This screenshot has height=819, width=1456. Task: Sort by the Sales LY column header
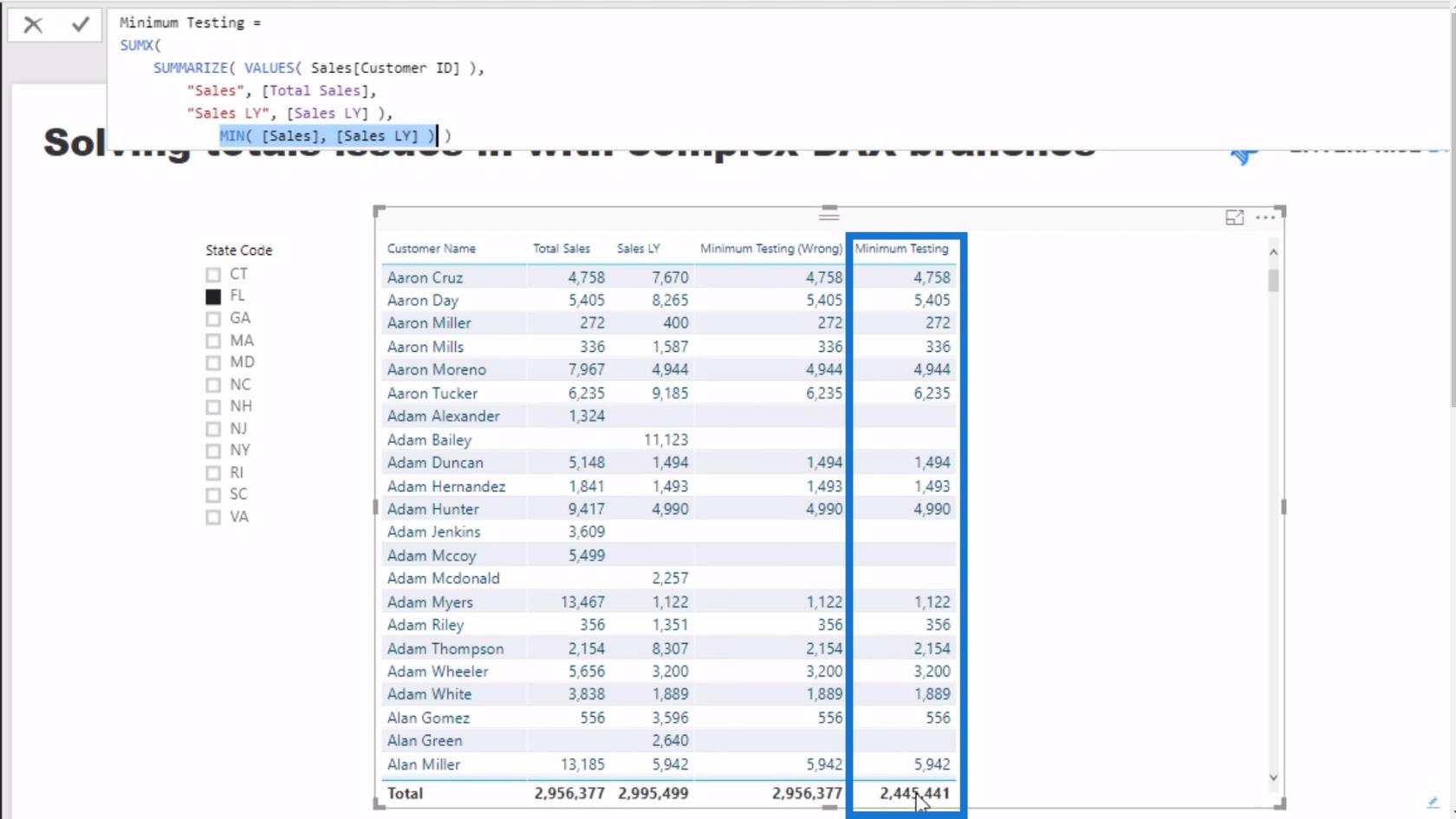click(639, 249)
